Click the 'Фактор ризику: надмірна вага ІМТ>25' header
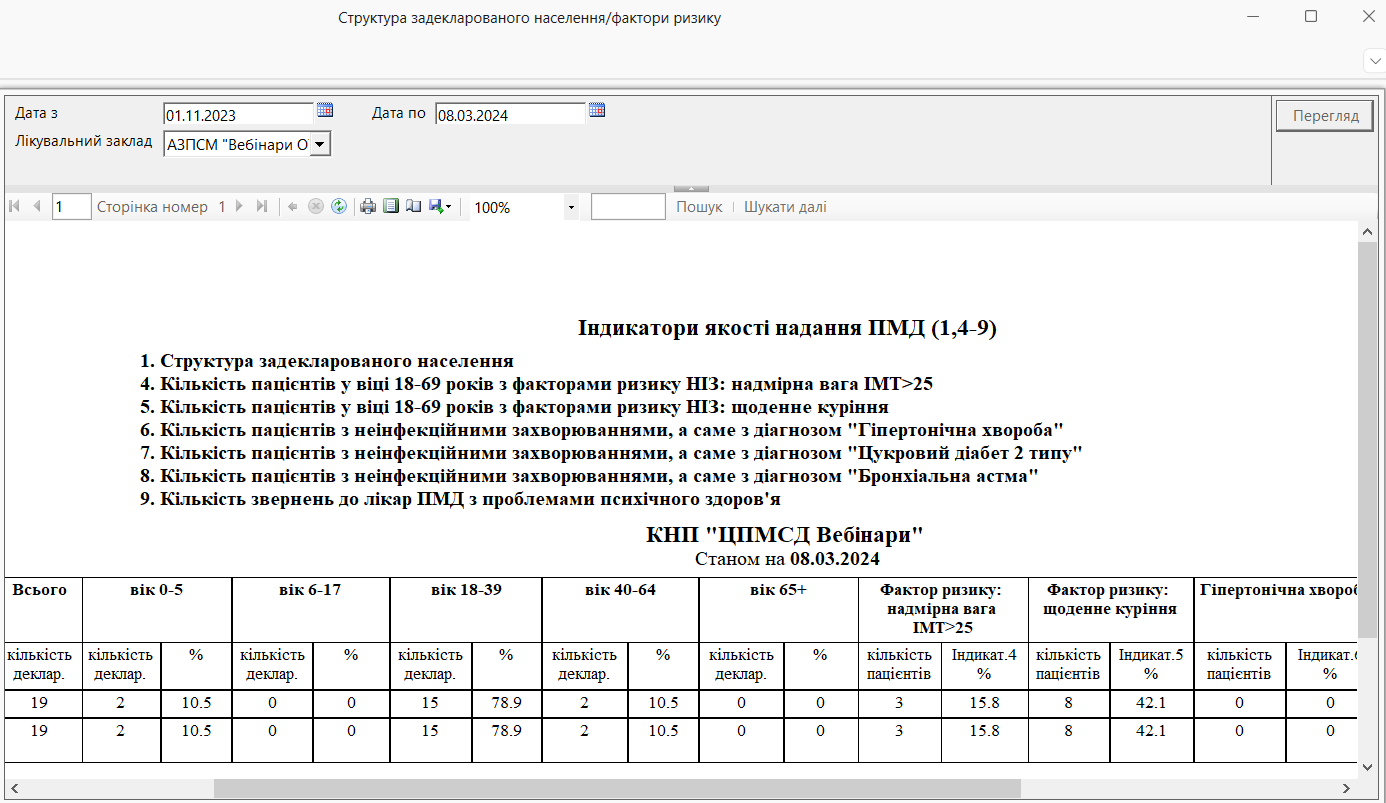The height and width of the screenshot is (803, 1386). point(942,608)
